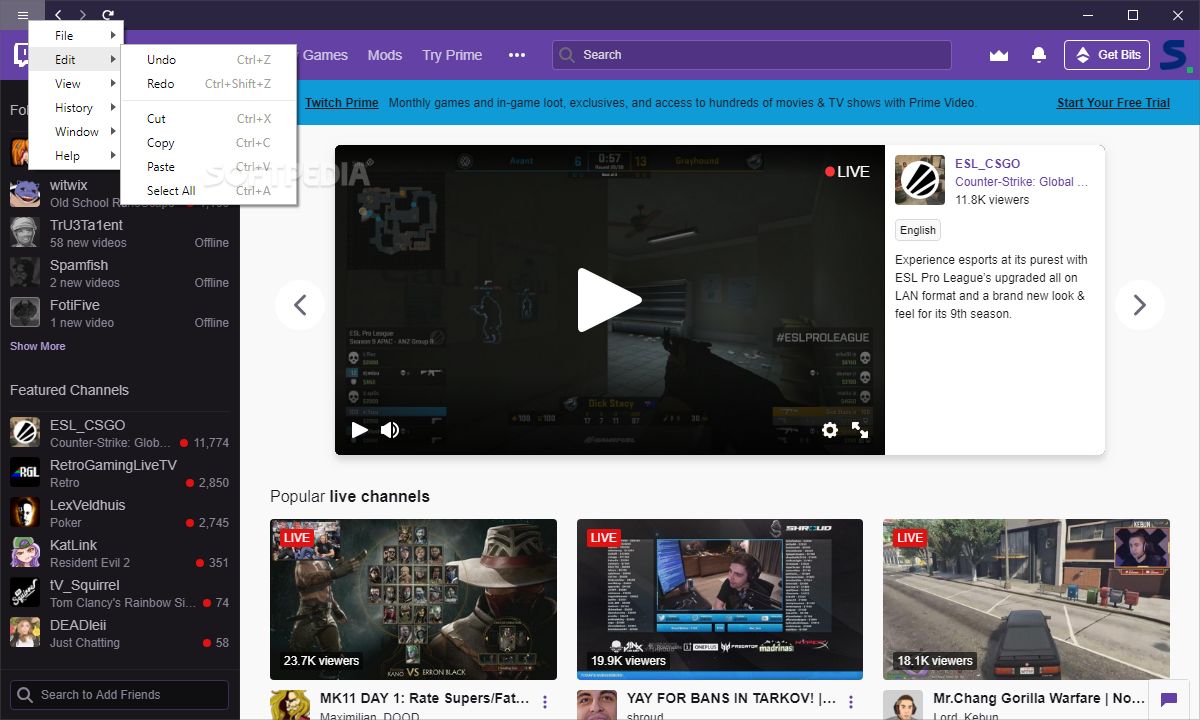Screen dimensions: 1200x720
Task: Open ESL_CSGO channel logo in carousel
Action: [920, 180]
